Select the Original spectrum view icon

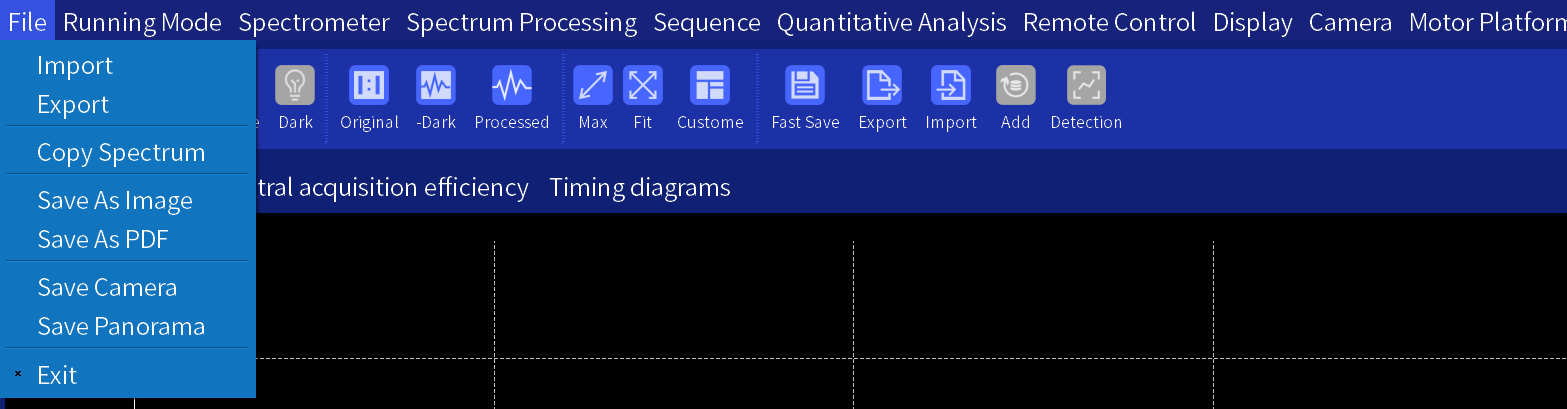tap(369, 86)
